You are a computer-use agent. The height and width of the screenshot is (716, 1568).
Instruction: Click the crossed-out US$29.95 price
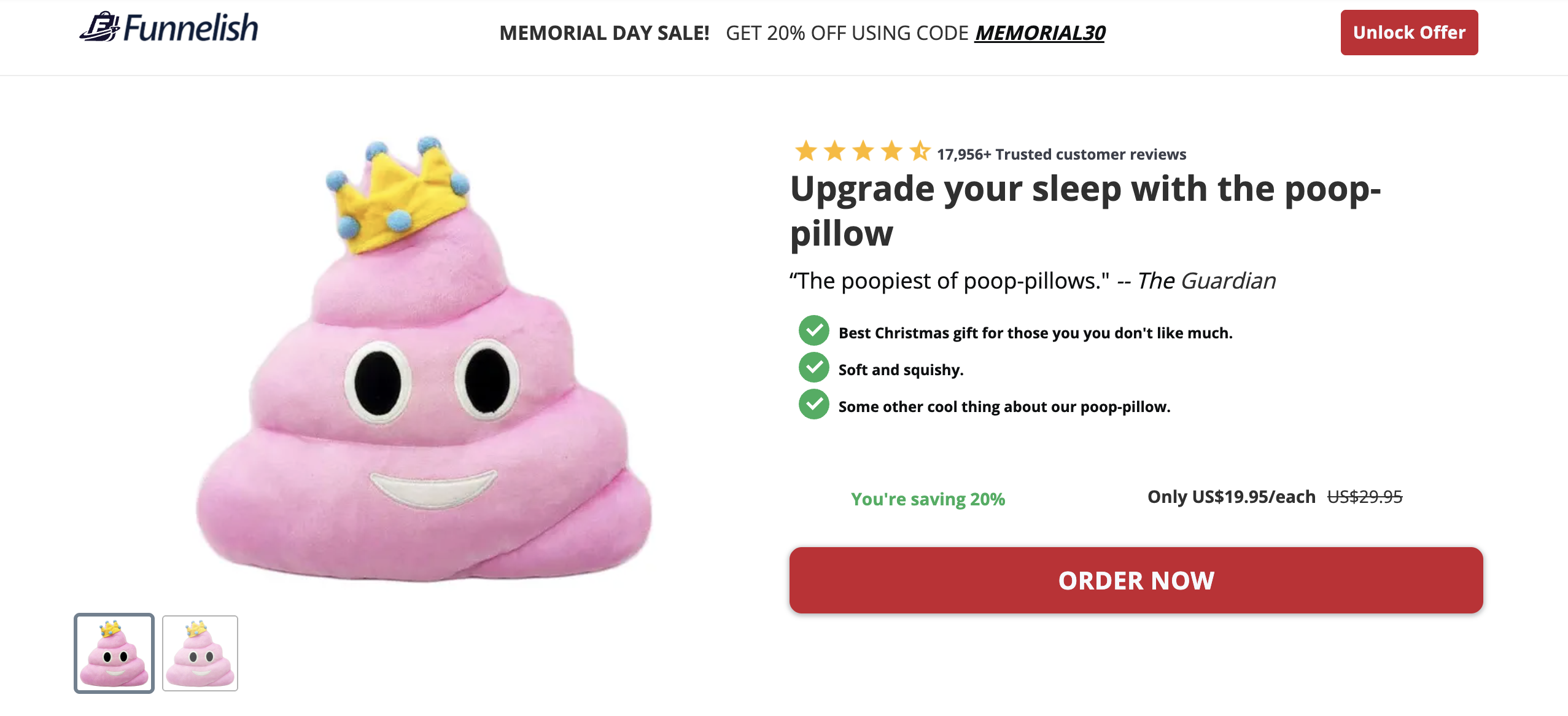click(x=1364, y=497)
